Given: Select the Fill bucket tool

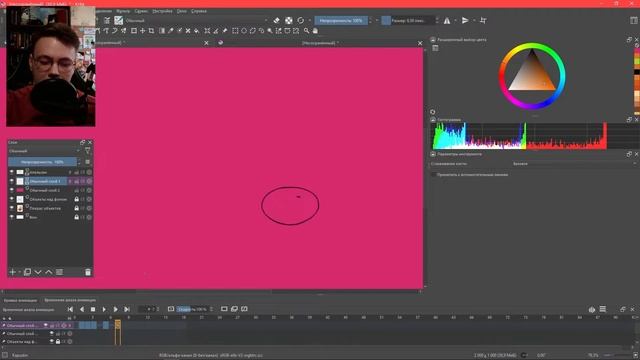Looking at the screenshot, I should click(197, 31).
